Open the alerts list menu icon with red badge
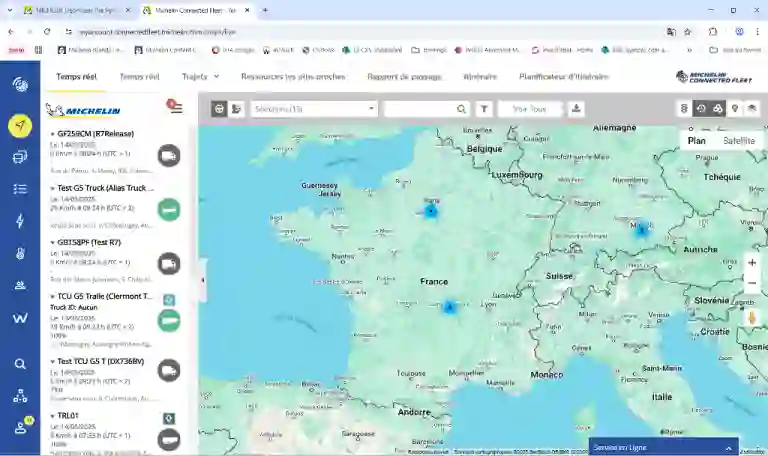 pyautogui.click(x=175, y=106)
